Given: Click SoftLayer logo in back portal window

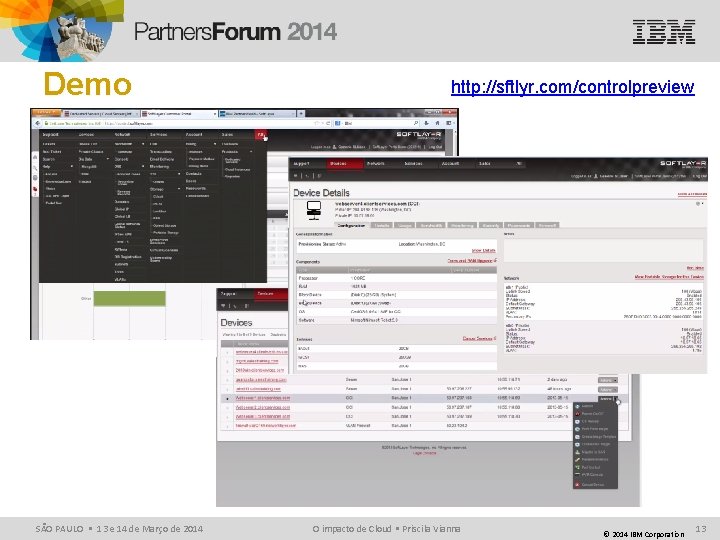Looking at the screenshot, I should (418, 135).
